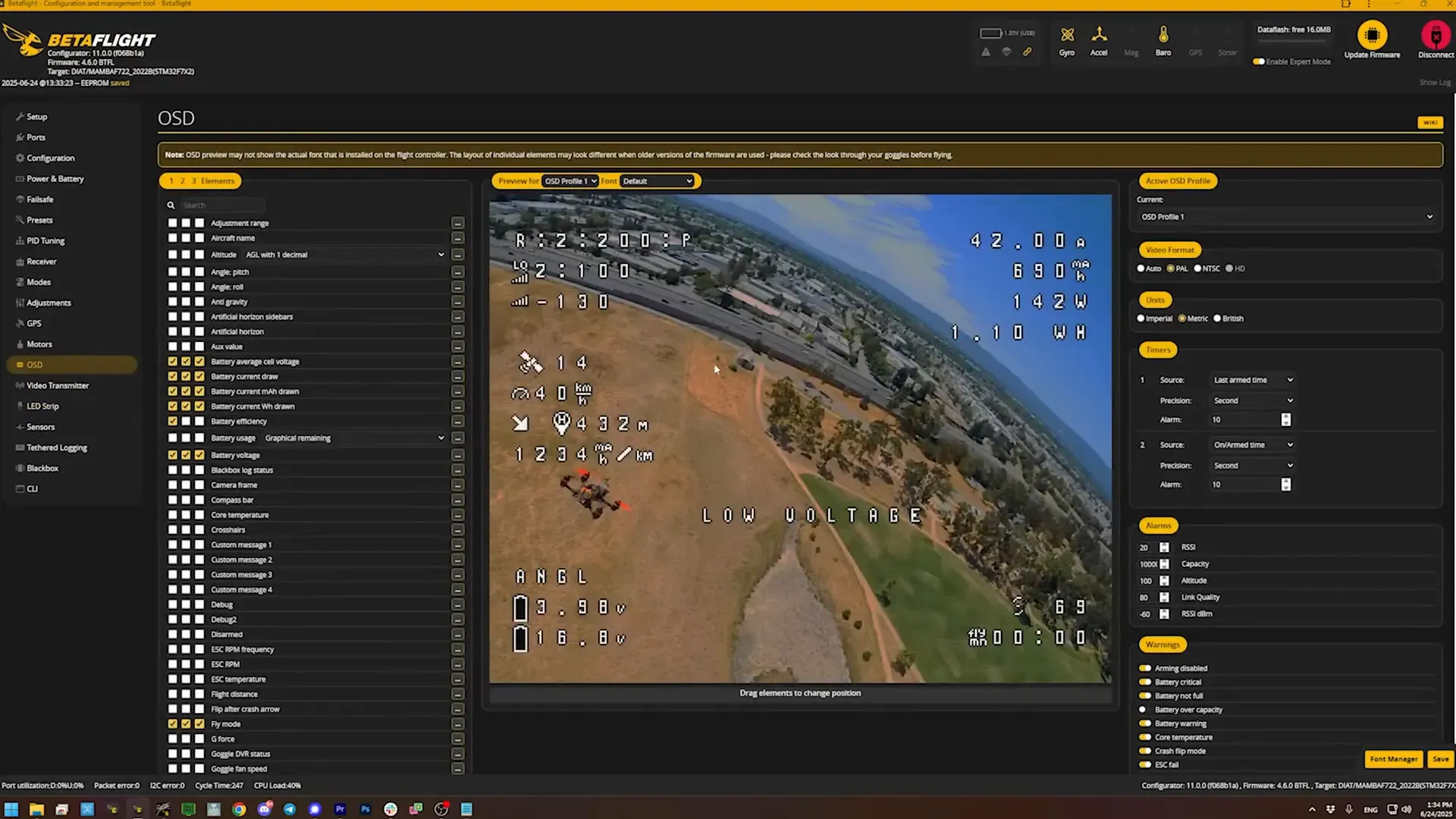Open the Preview for OSD Profile dropdown
Image resolution: width=1456 pixels, height=819 pixels.
pyautogui.click(x=570, y=181)
